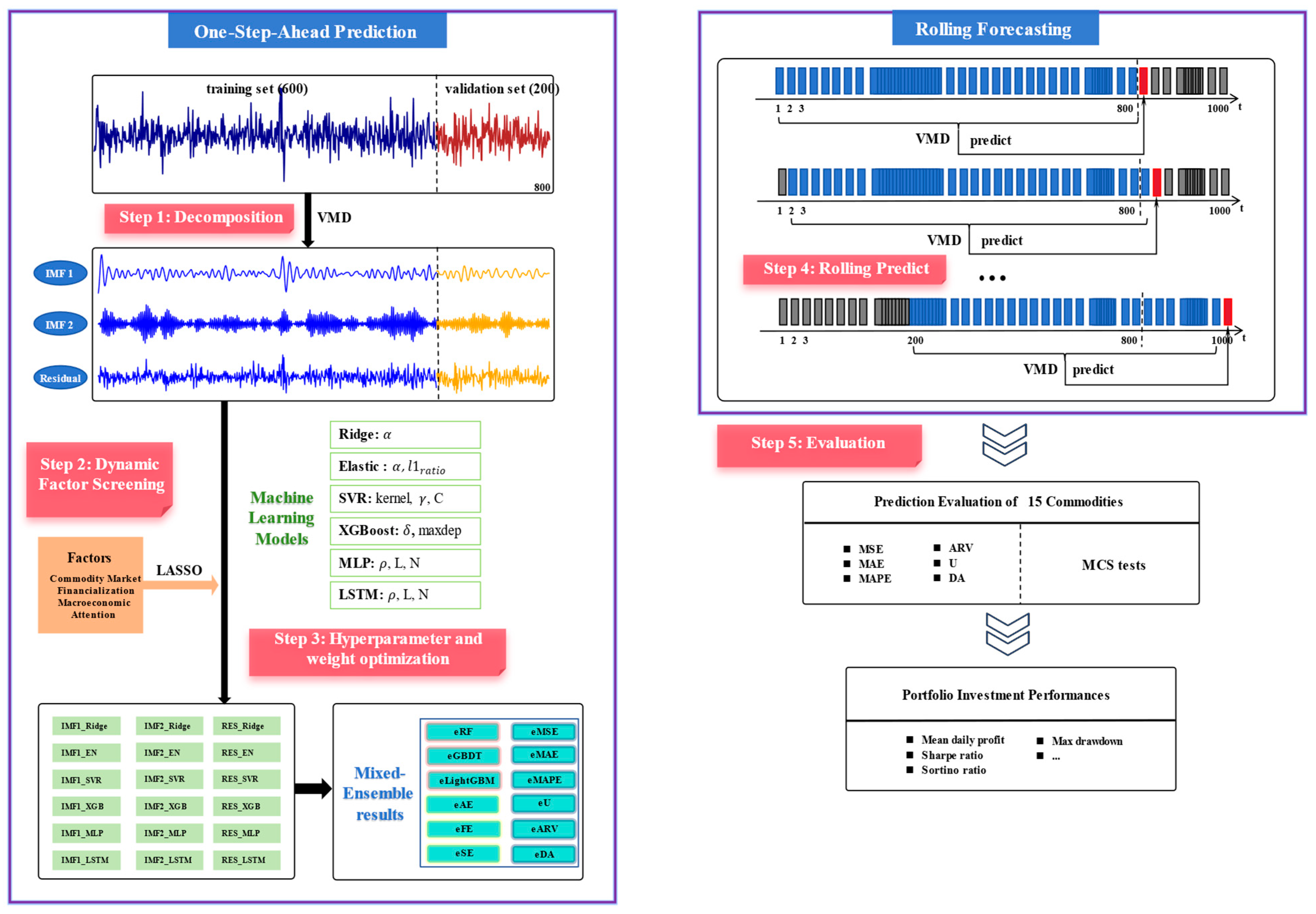This screenshot has width=1316, height=914.
Task: Click the IMF 2 oval label
Action: [x=60, y=325]
